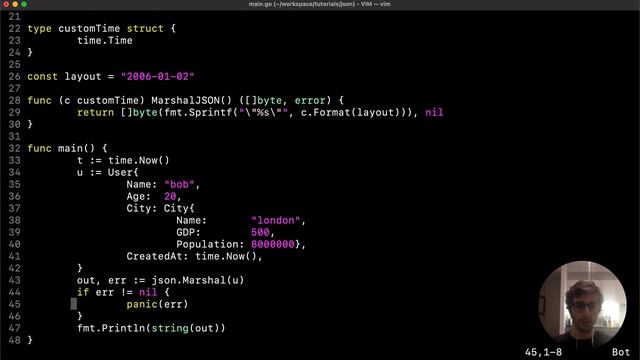Click 'func main()' declaration
The height and width of the screenshot is (360, 640).
click(61, 148)
